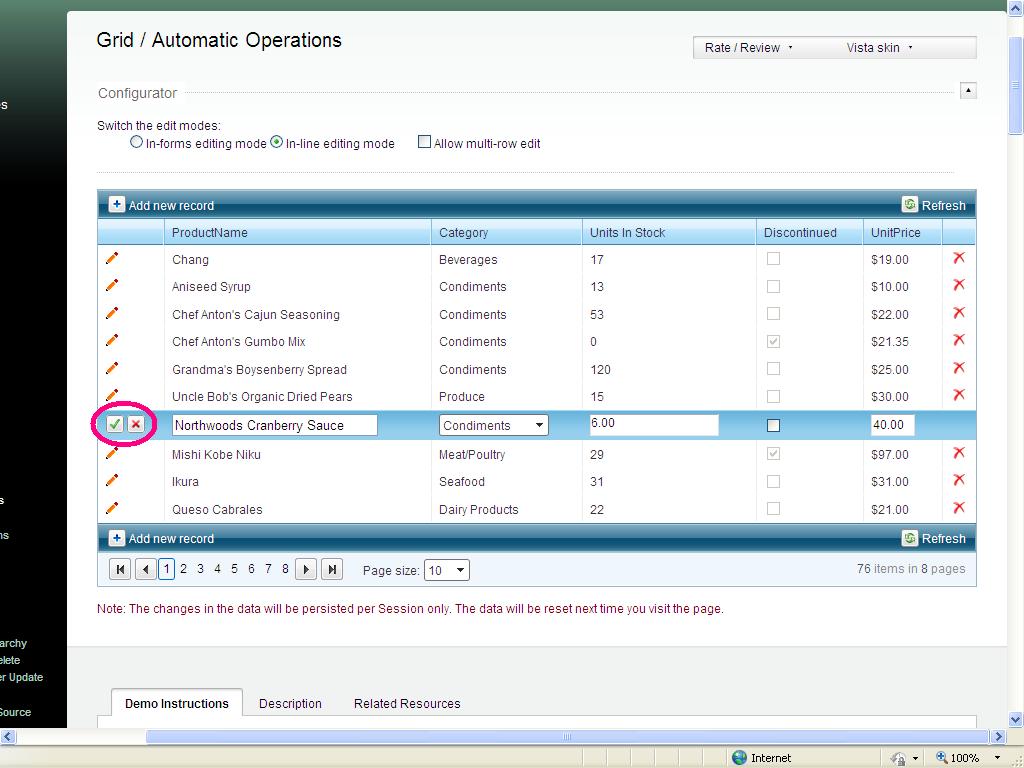The image size is (1024, 768).
Task: Open the Related Resources tab
Action: [x=407, y=704]
